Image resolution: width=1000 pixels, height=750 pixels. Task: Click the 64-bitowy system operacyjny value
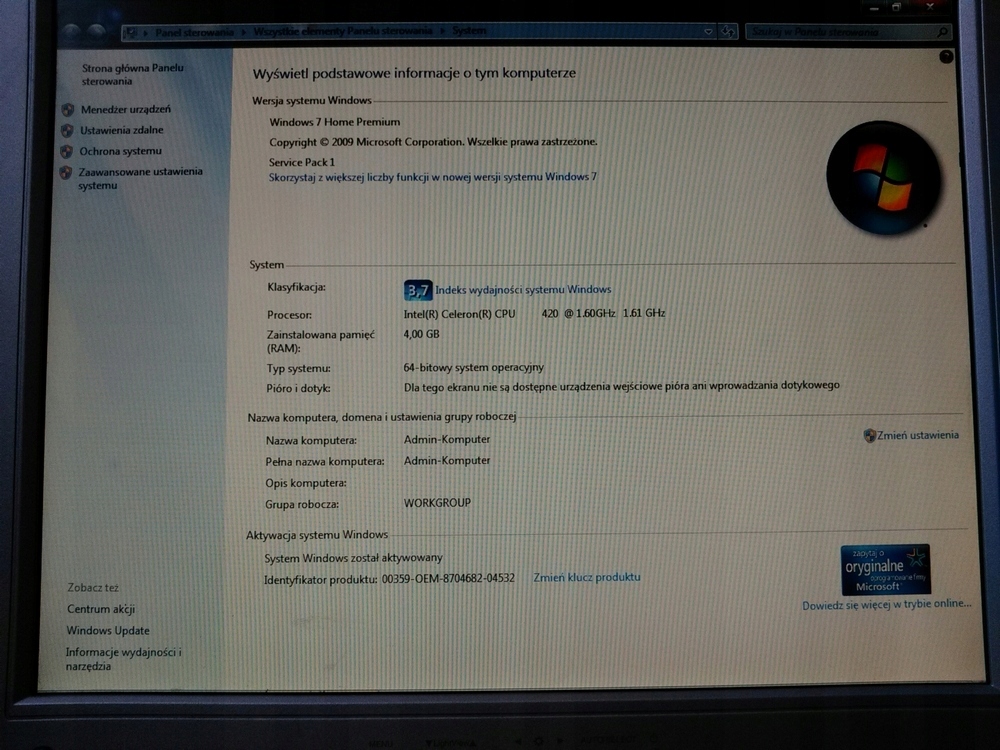(474, 367)
